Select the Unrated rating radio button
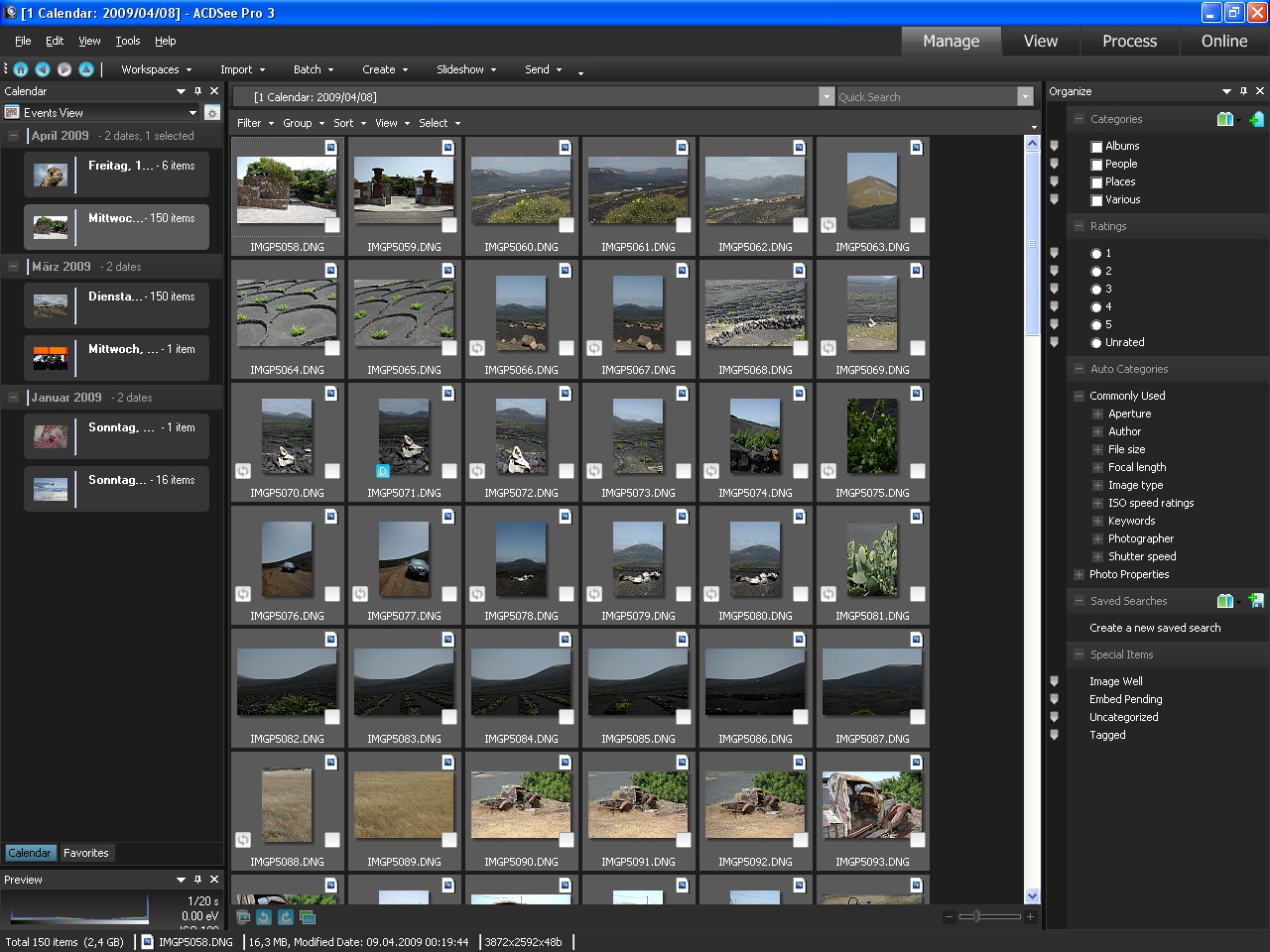Viewport: 1270px width, 952px height. (1095, 342)
